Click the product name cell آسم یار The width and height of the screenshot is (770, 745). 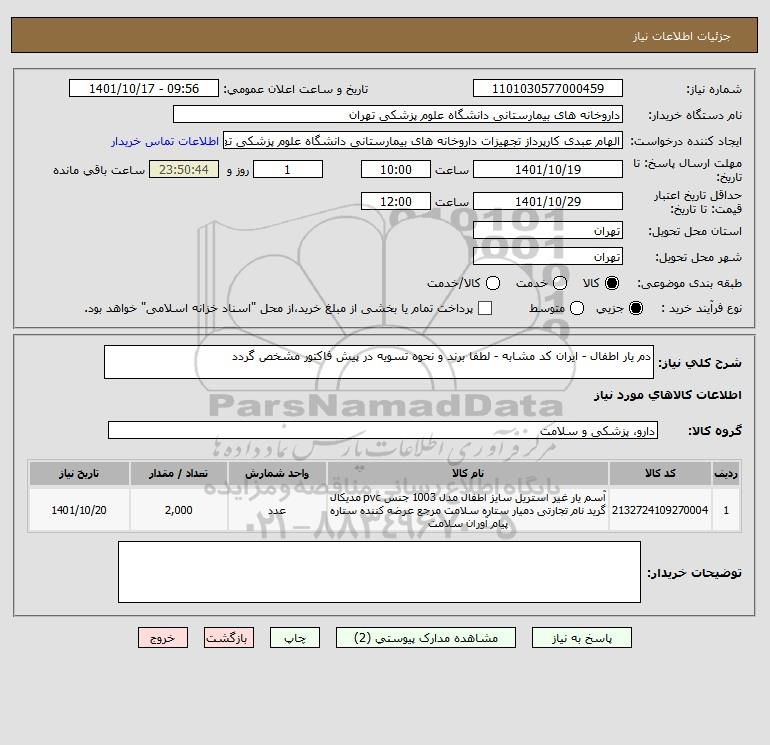click(x=468, y=510)
